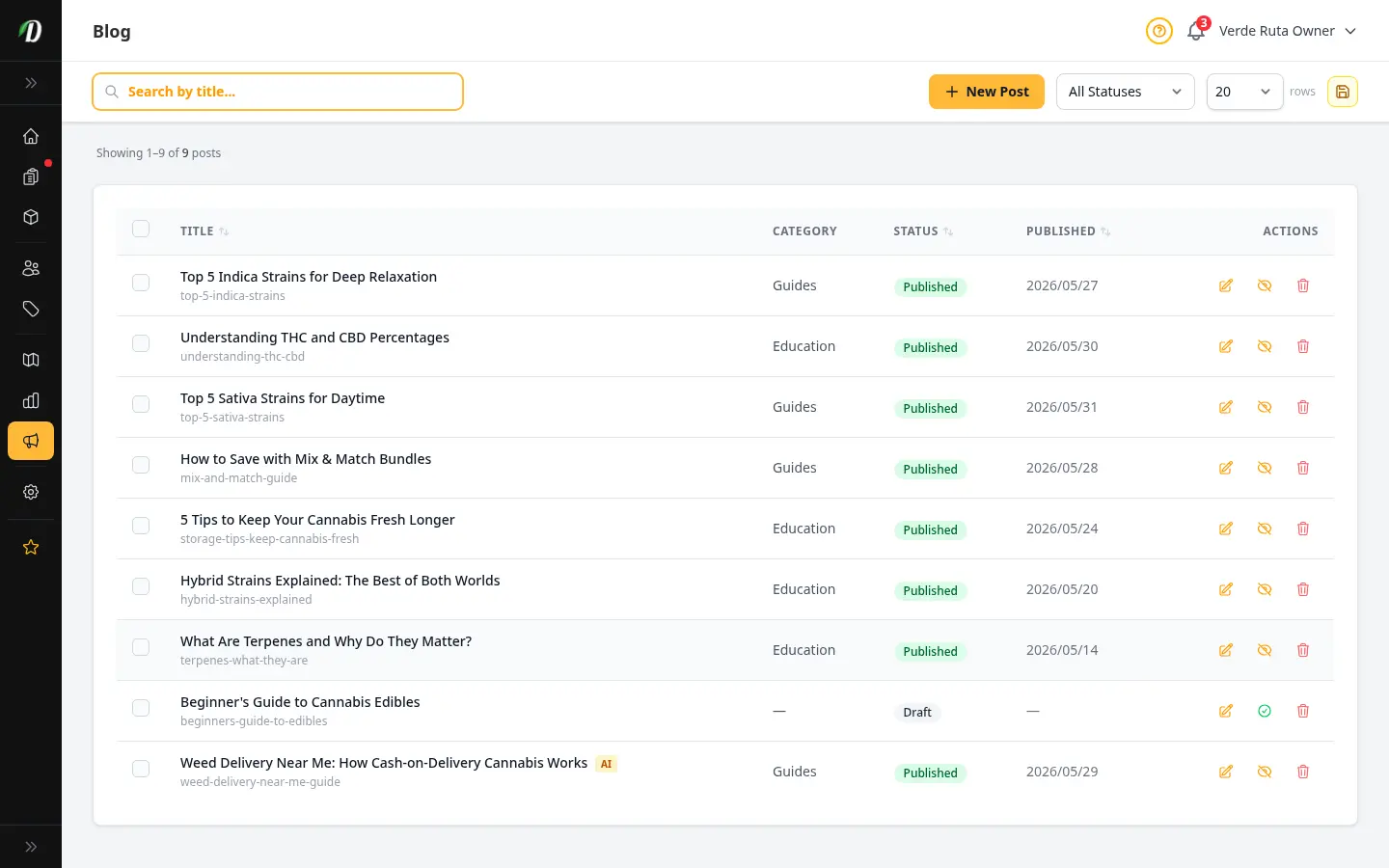
Task: Open Weed Delivery Near Me post title
Action: [x=384, y=763]
